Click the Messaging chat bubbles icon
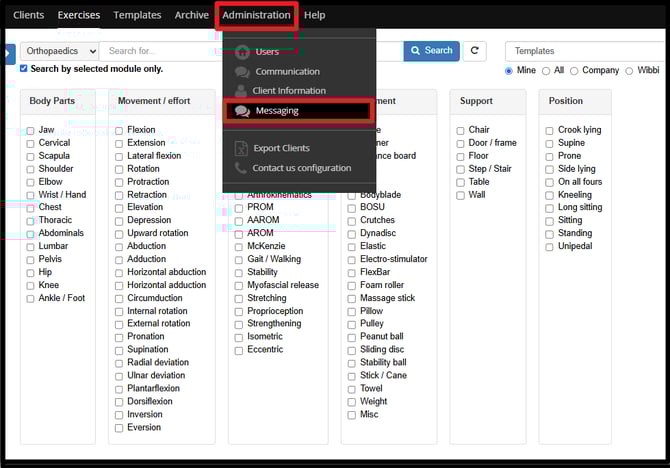670x468 pixels. [x=241, y=111]
